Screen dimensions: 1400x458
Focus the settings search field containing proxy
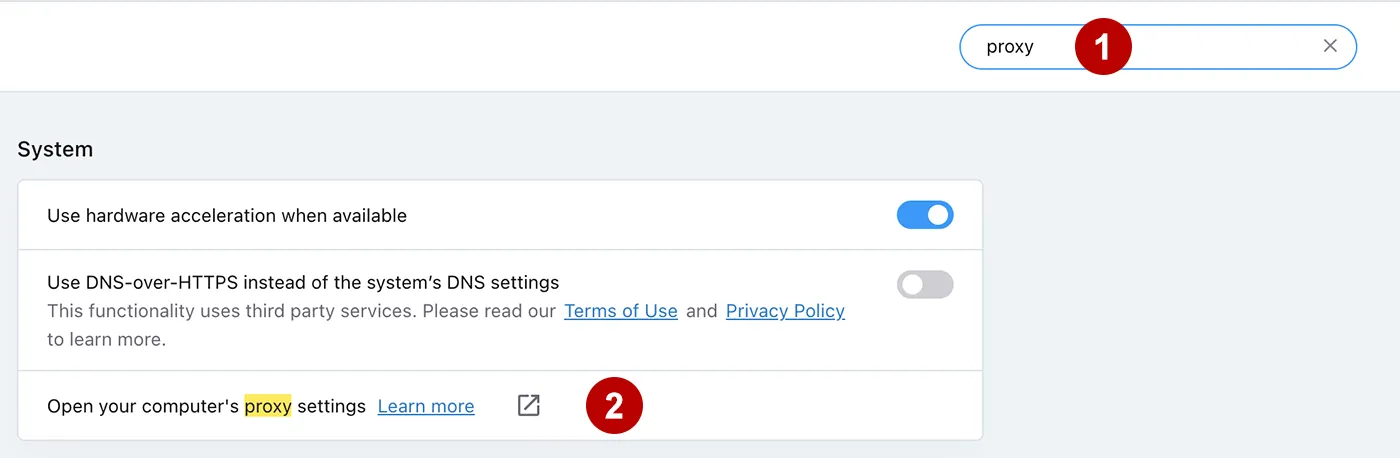[1158, 47]
